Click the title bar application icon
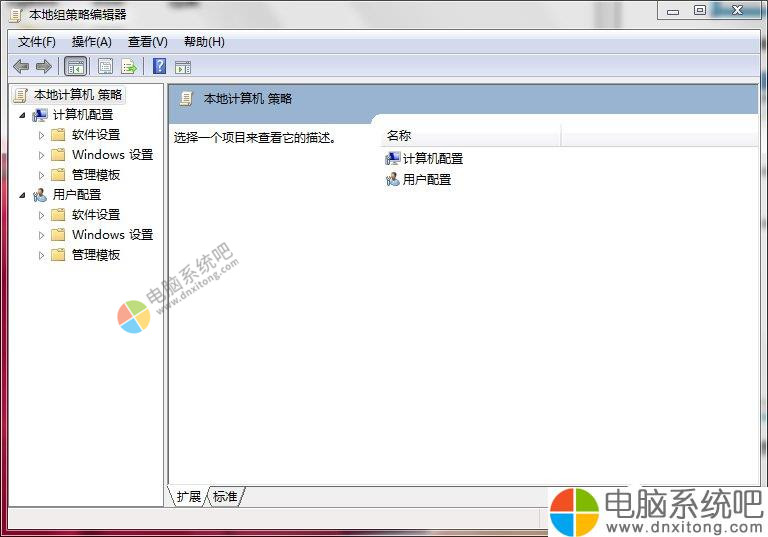This screenshot has width=768, height=537. [16, 15]
